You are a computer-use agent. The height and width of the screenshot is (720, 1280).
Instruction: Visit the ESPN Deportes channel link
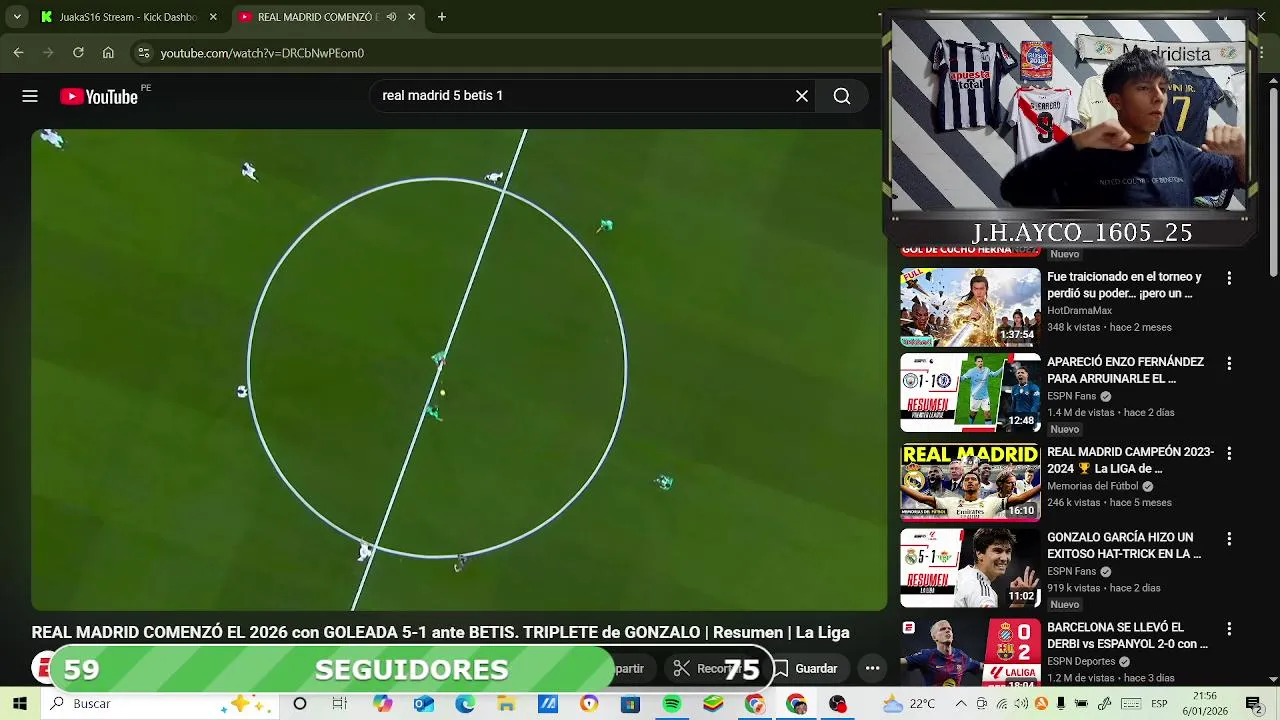[1081, 661]
